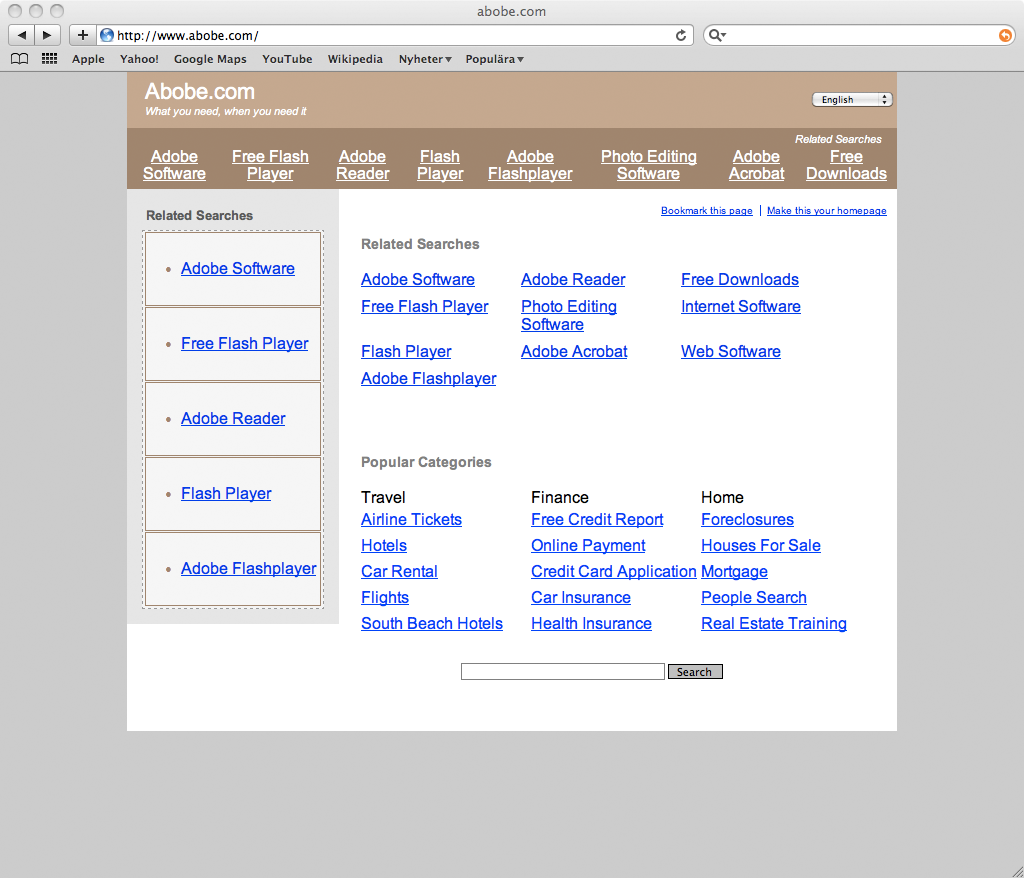Click the browser Back arrow button
The image size is (1024, 878).
click(22, 35)
